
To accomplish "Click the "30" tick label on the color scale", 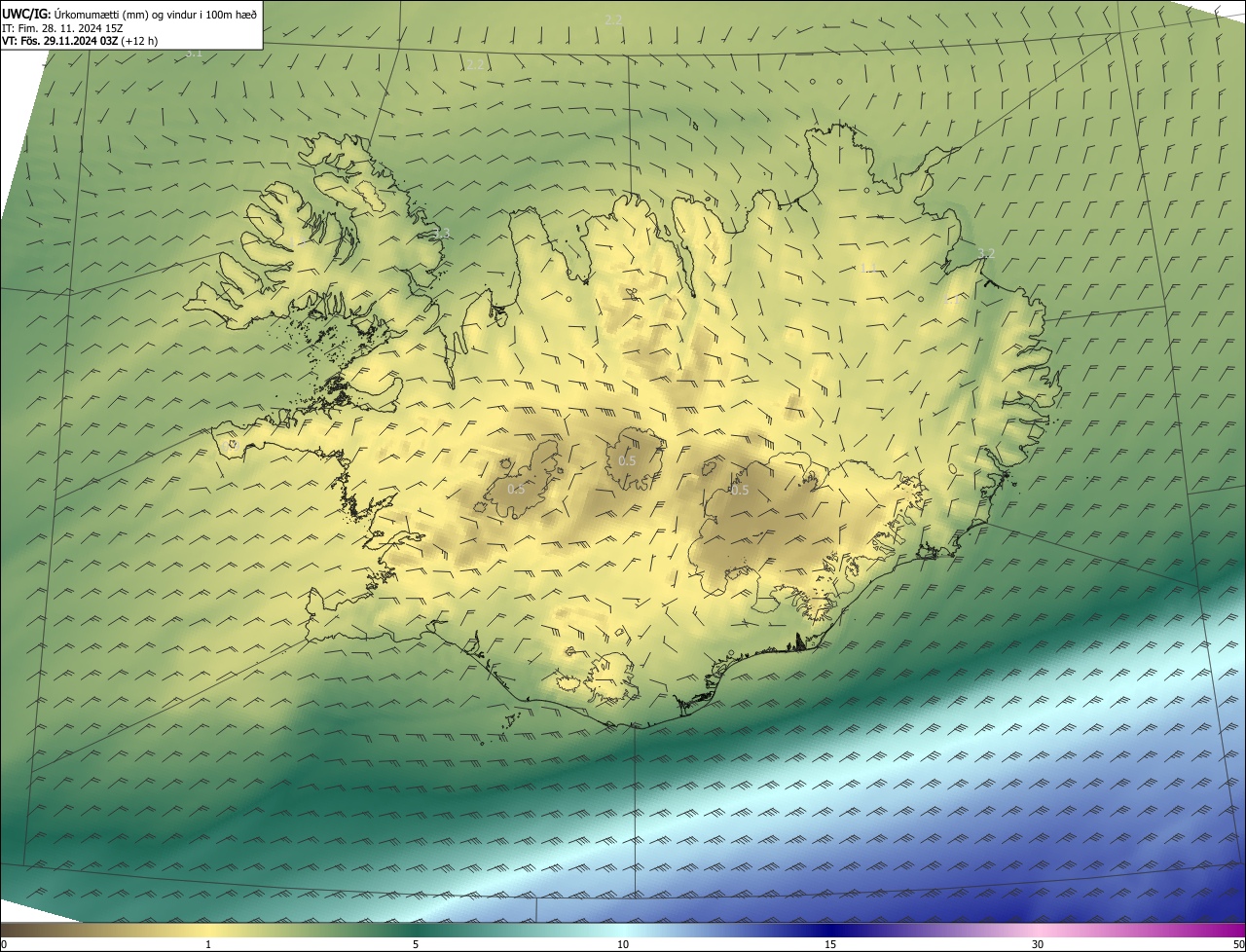I will pyautogui.click(x=1038, y=944).
